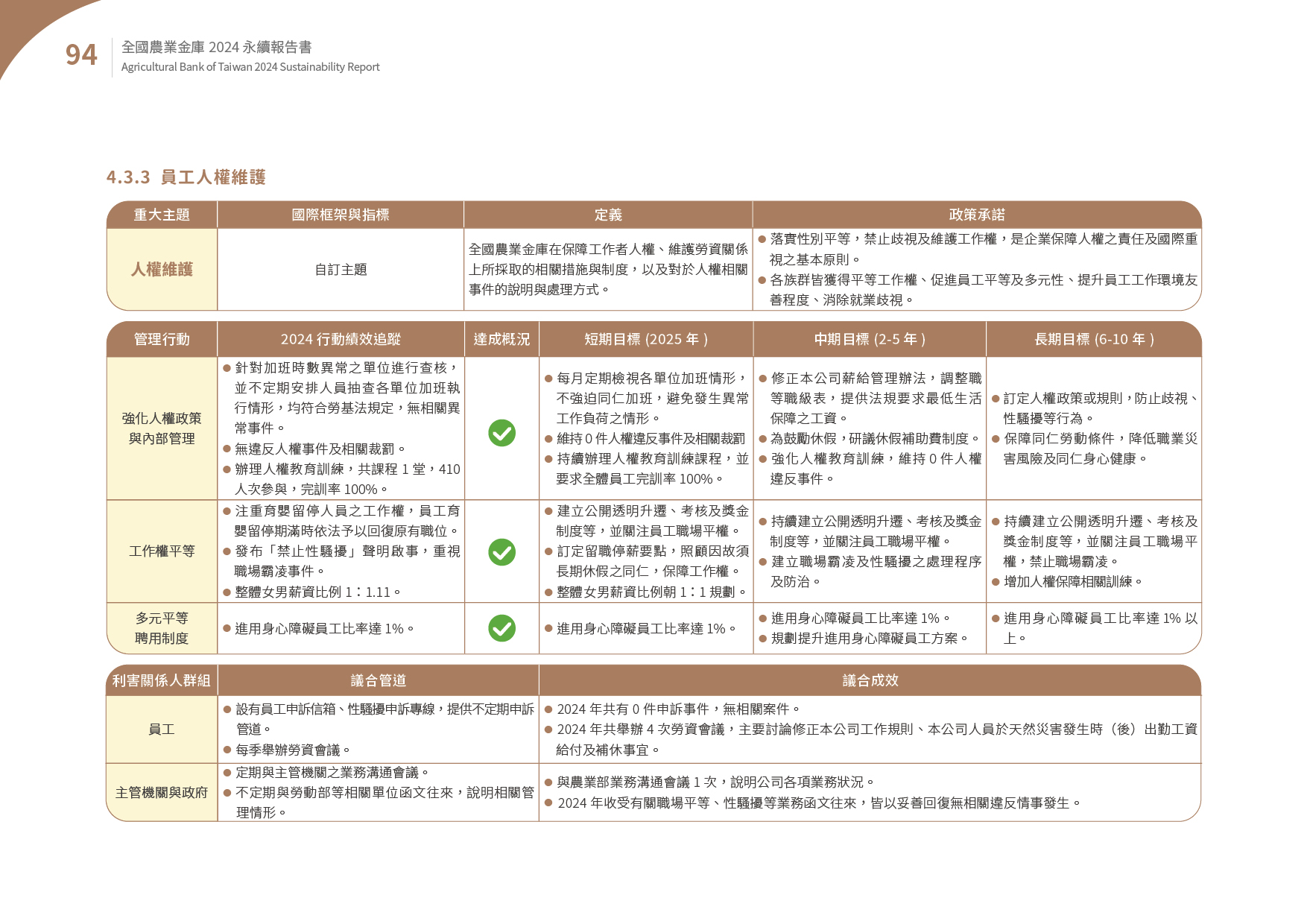Select the 中期目標 (2-5 年) header

(870, 340)
